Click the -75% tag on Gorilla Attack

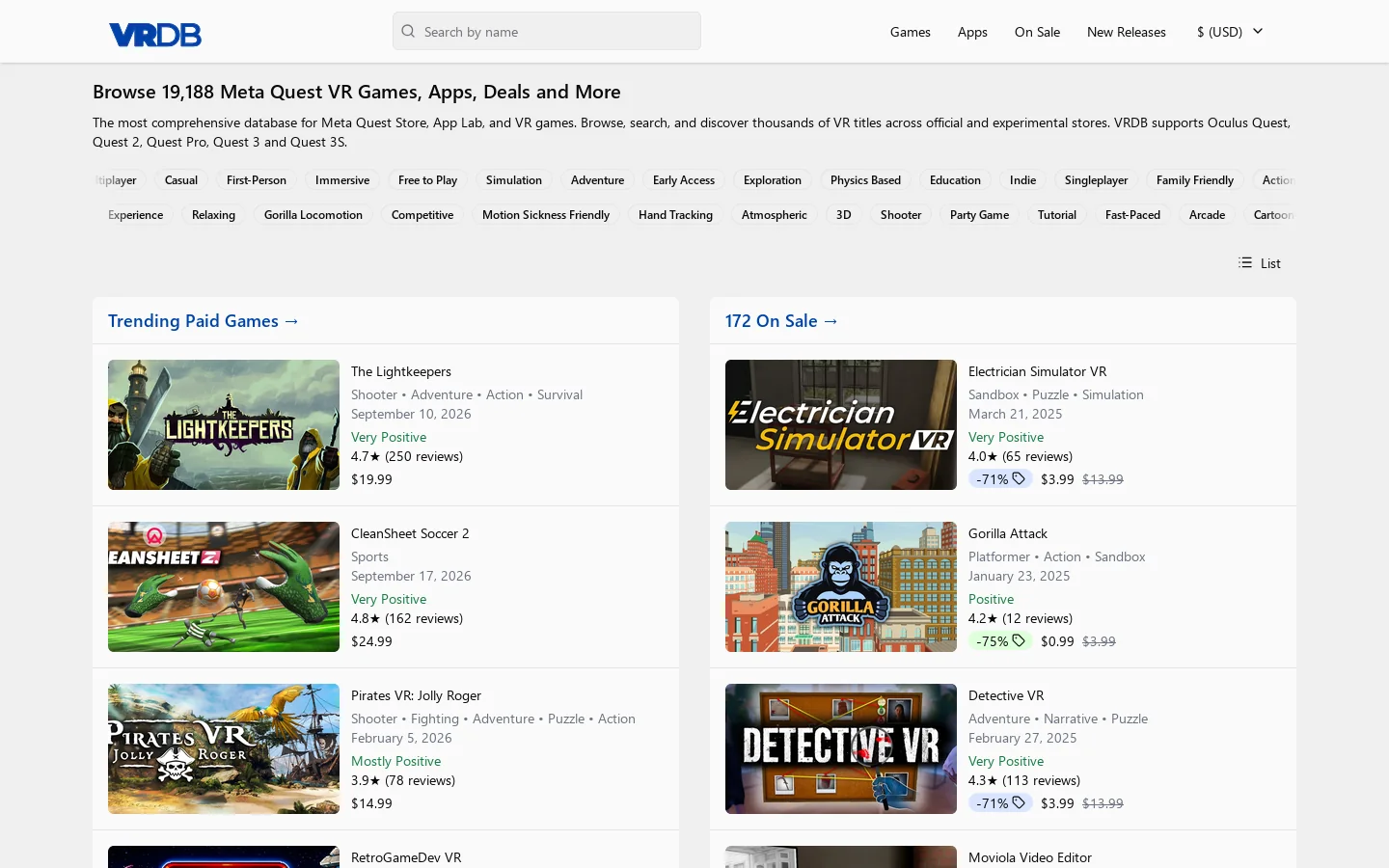tap(1000, 640)
